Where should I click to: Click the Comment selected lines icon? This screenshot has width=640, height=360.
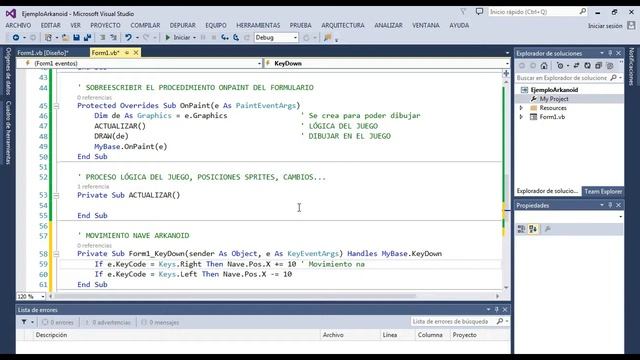tap(102, 38)
